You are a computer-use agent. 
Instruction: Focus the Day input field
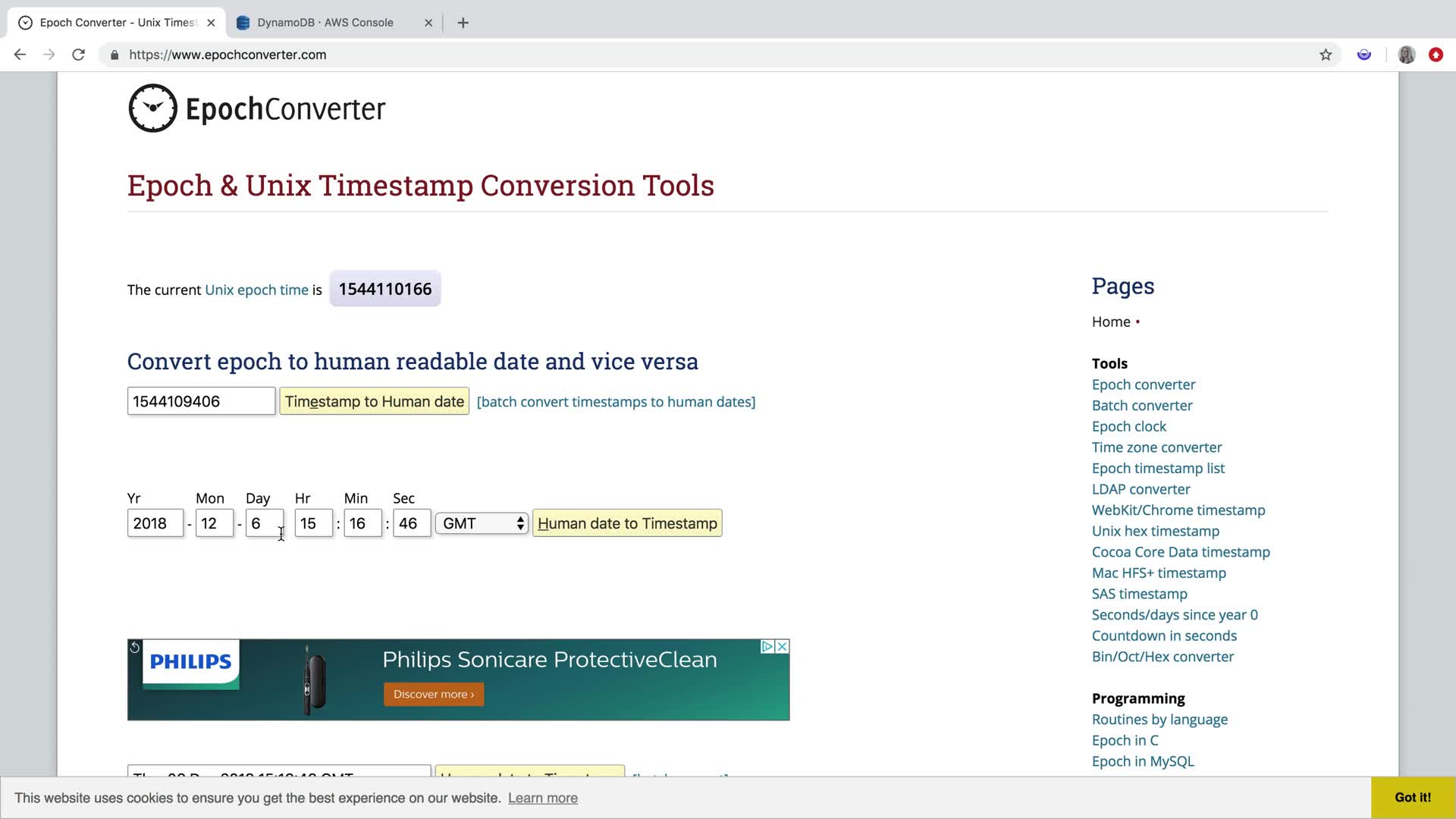click(263, 523)
